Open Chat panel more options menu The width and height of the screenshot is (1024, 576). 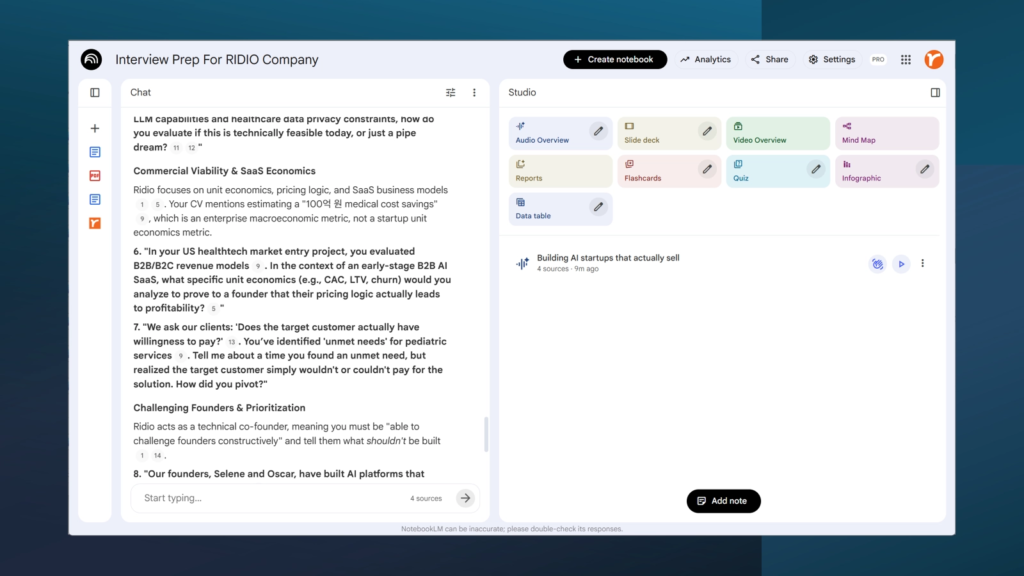coord(474,92)
